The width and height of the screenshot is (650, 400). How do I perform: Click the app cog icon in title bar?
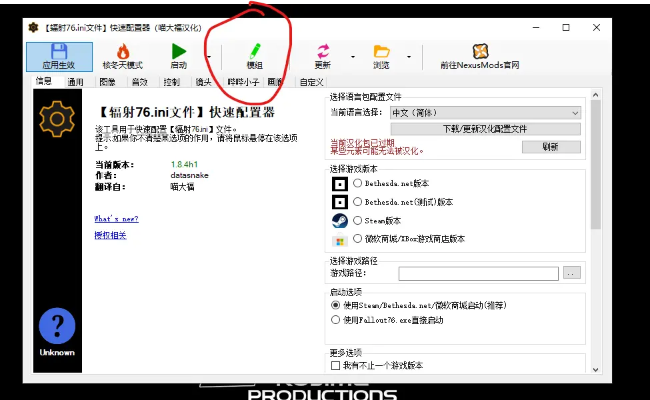pyautogui.click(x=33, y=28)
